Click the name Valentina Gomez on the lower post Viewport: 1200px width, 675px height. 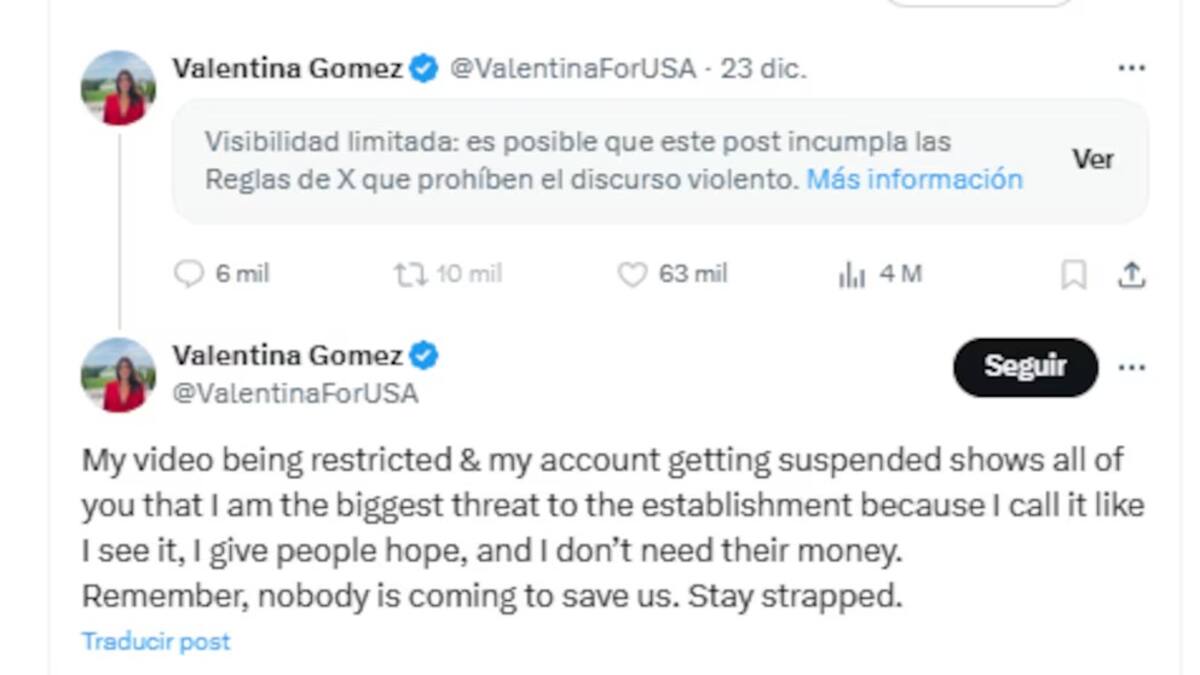tap(288, 355)
